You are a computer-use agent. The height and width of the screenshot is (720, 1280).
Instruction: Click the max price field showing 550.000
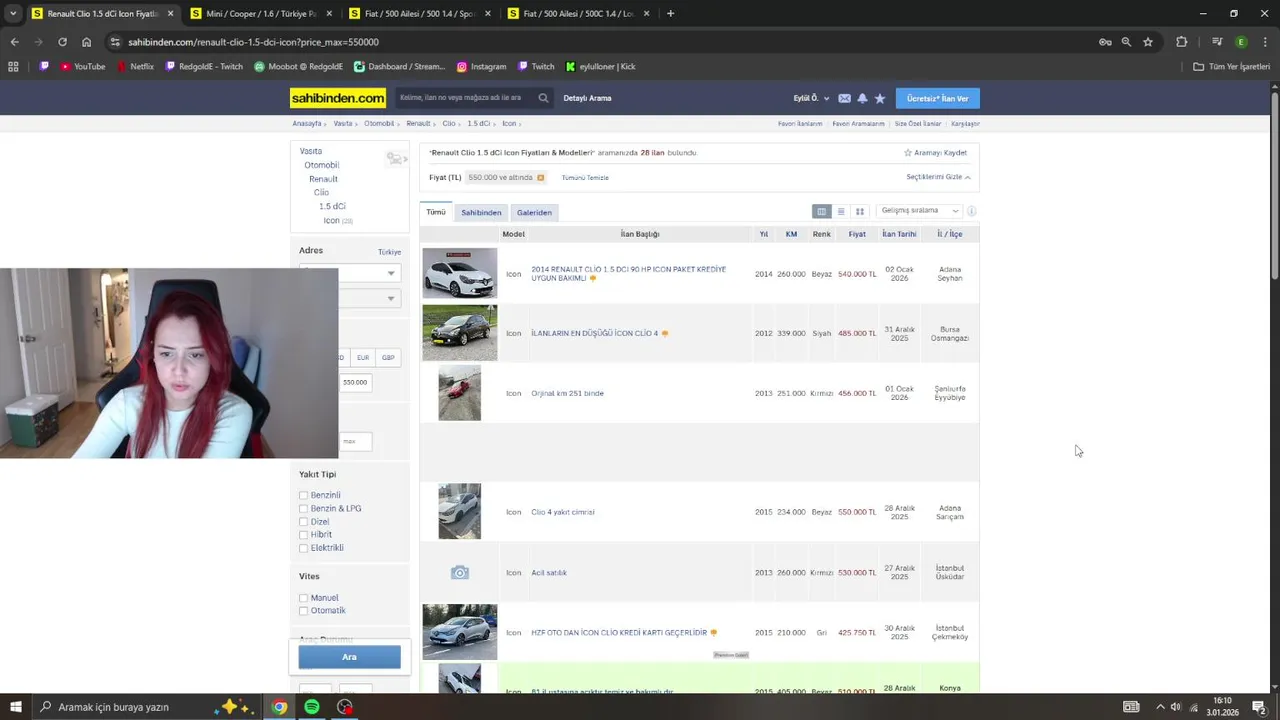tap(355, 382)
